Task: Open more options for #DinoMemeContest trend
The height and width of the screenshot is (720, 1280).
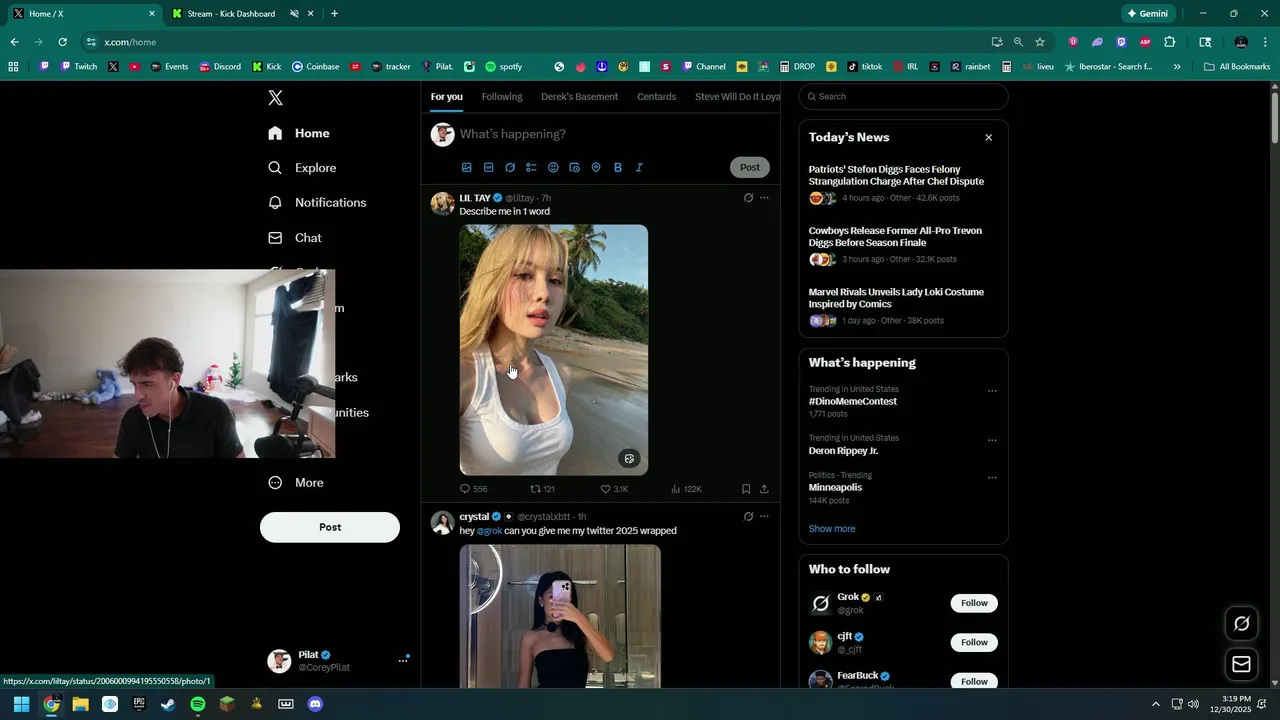Action: click(992, 391)
